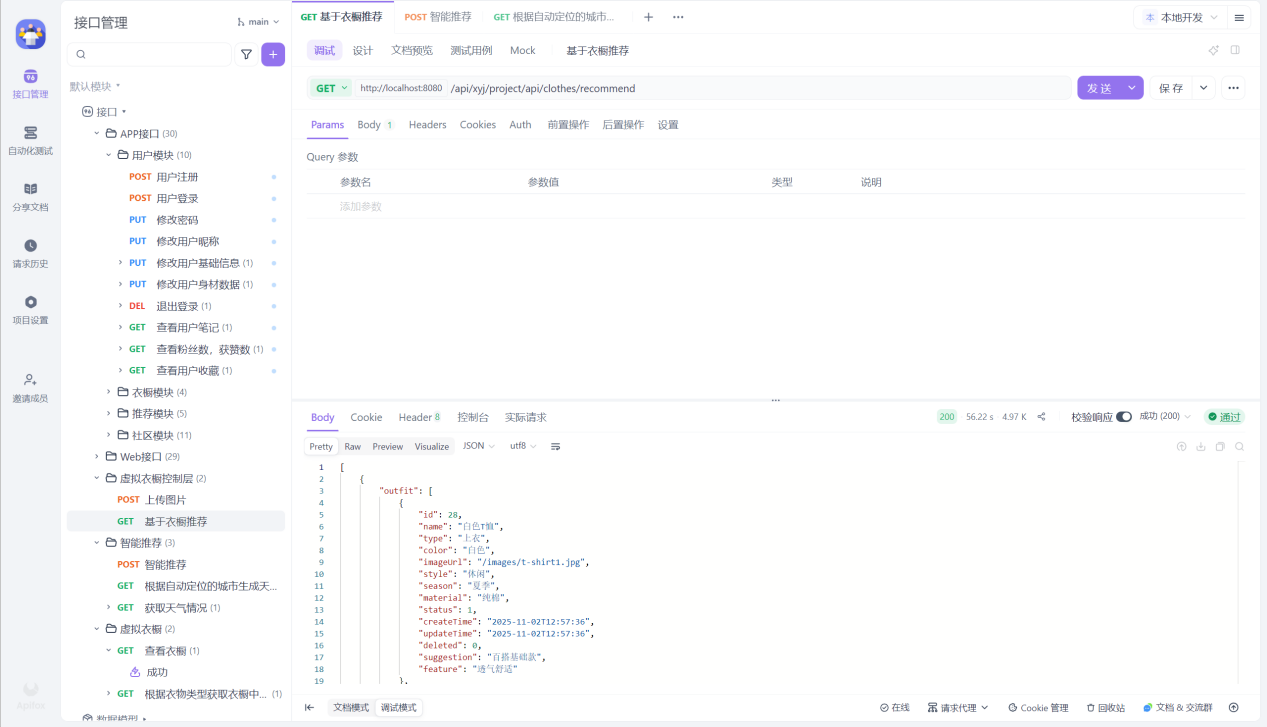Click the bottom-right upload arrow icon

(1233, 707)
